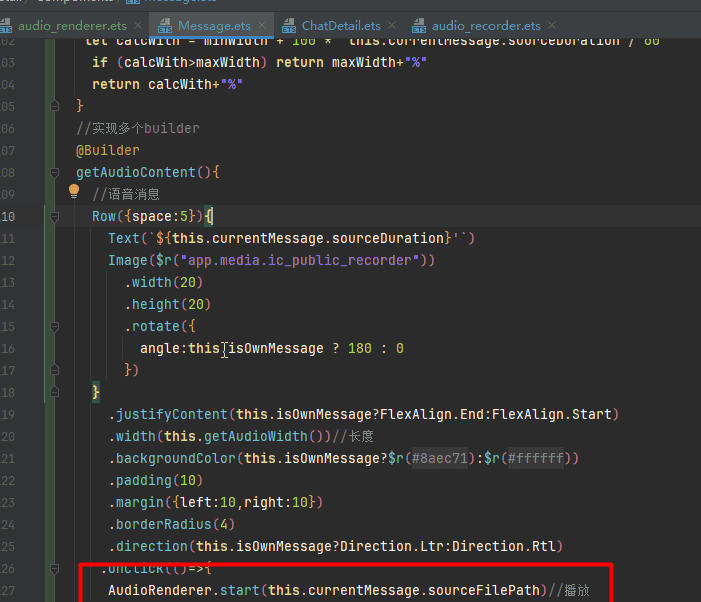The width and height of the screenshot is (701, 602).
Task: Click on return calcWith+"%" line
Action: [x=167, y=84]
